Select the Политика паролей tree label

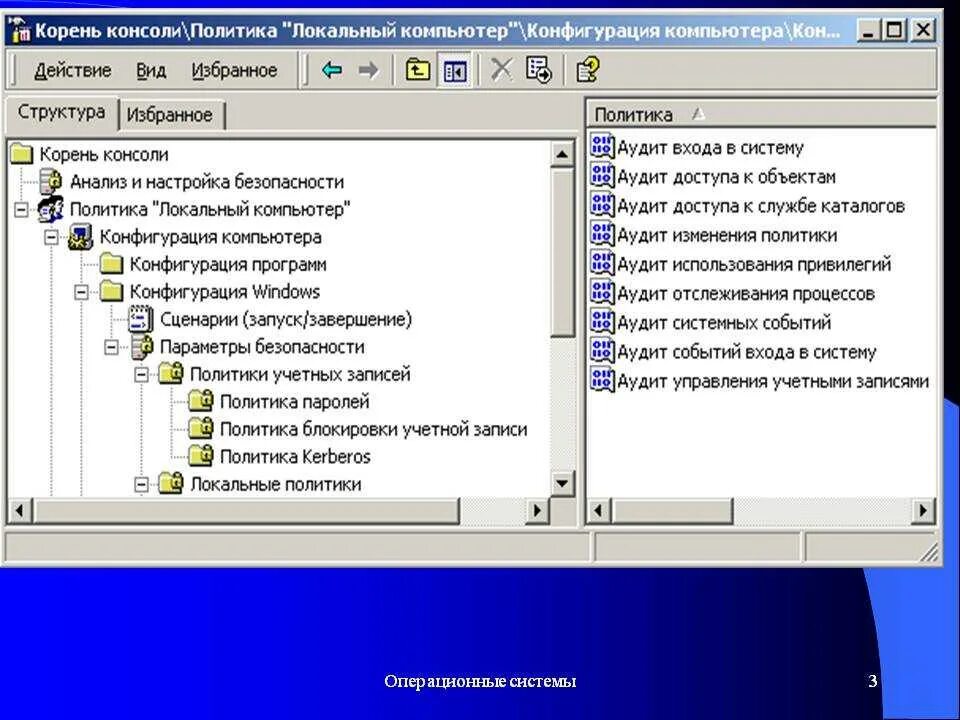coord(294,402)
